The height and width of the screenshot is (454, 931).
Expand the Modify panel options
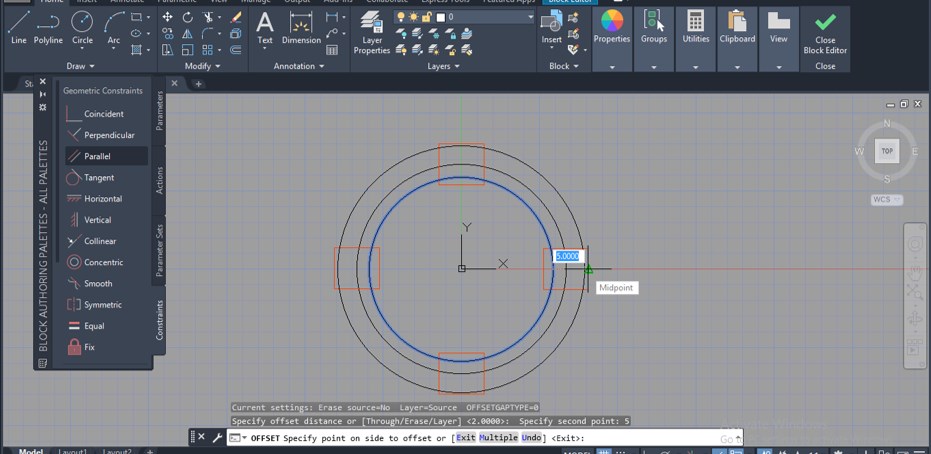click(203, 66)
